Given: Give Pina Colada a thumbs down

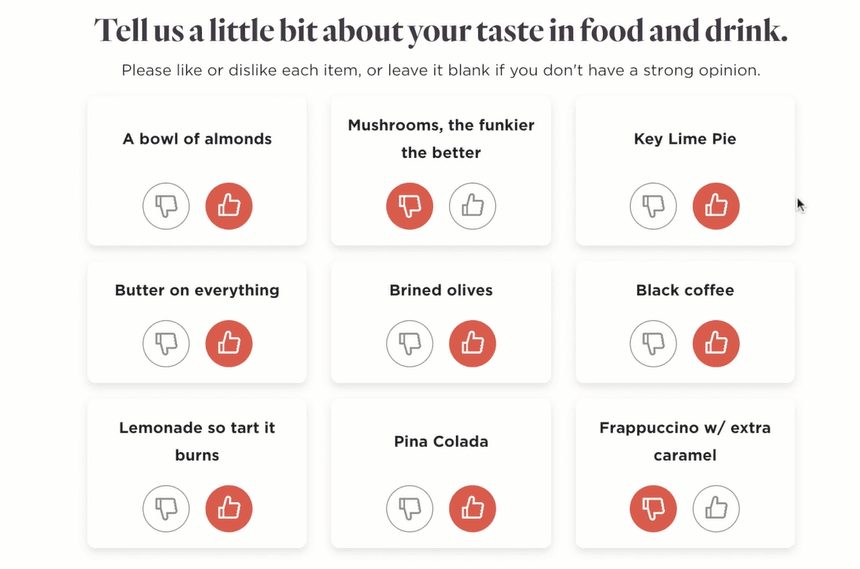Looking at the screenshot, I should click(410, 509).
